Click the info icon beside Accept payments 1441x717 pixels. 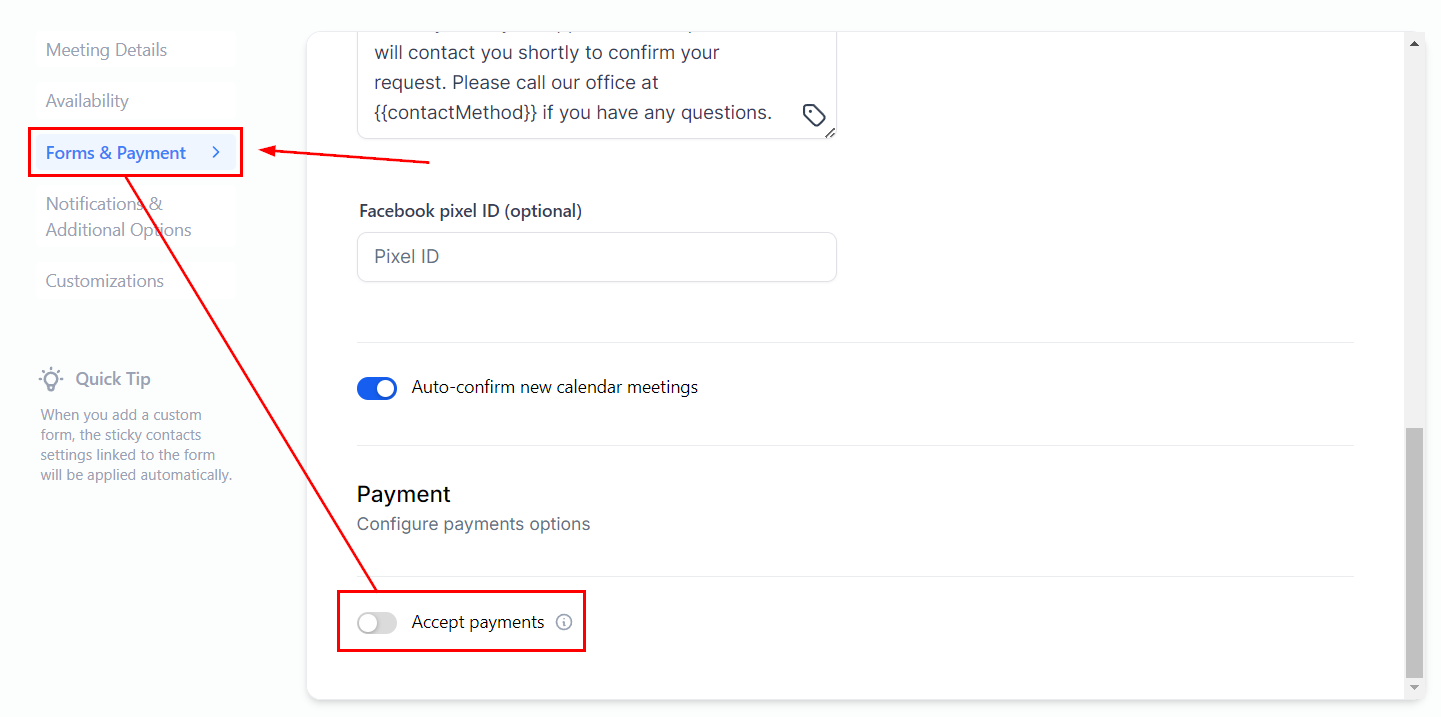coord(564,622)
